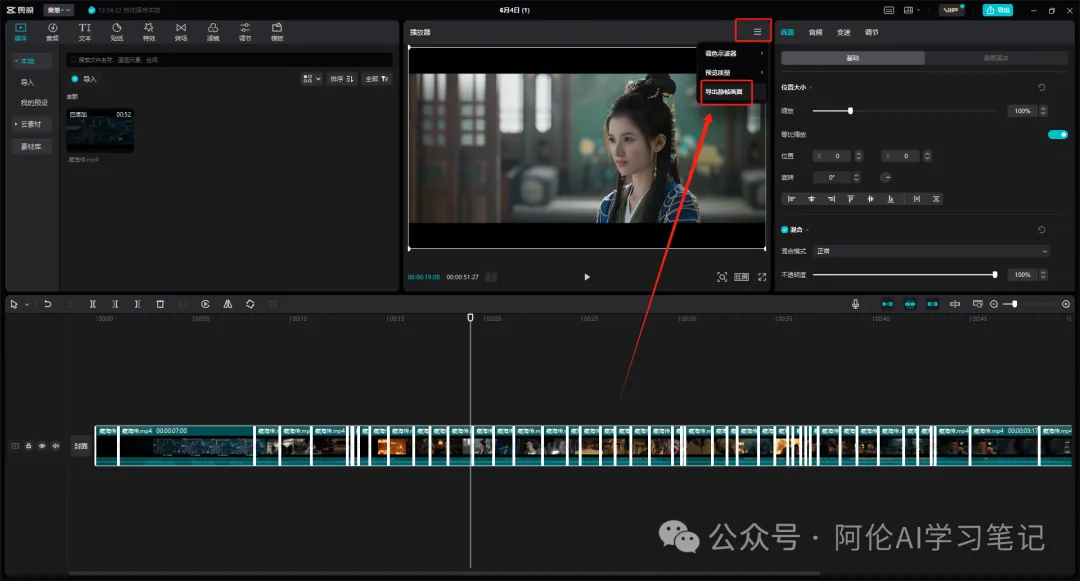
Task: Switch to the 画面 properties tab
Action: 788,32
